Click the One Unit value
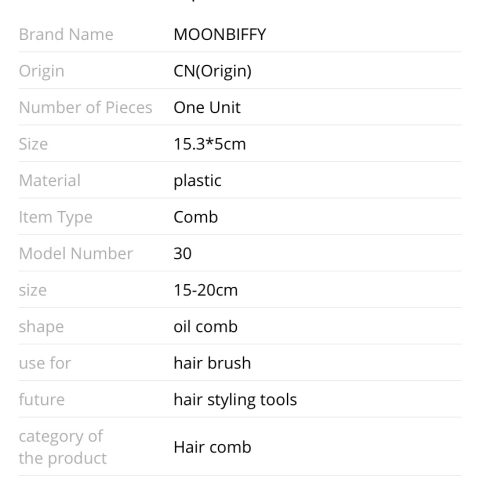Image resolution: width=480 pixels, height=480 pixels. pos(207,107)
